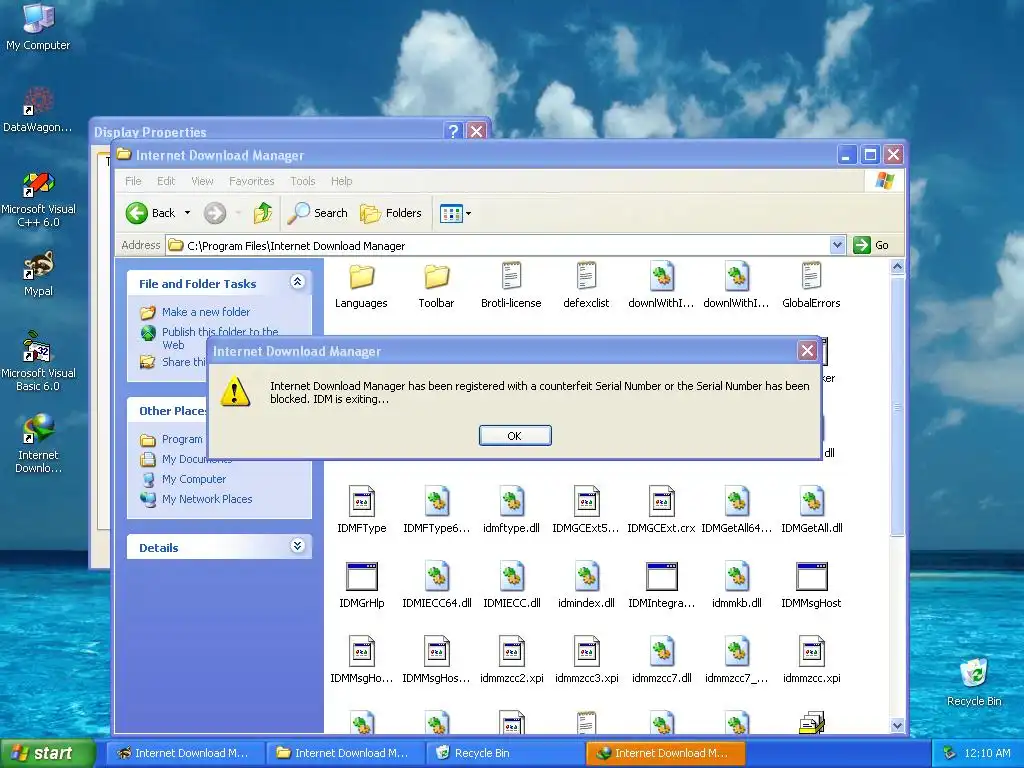This screenshot has height=768, width=1024.
Task: Select the IDMGetAll.dll file
Action: (x=811, y=511)
